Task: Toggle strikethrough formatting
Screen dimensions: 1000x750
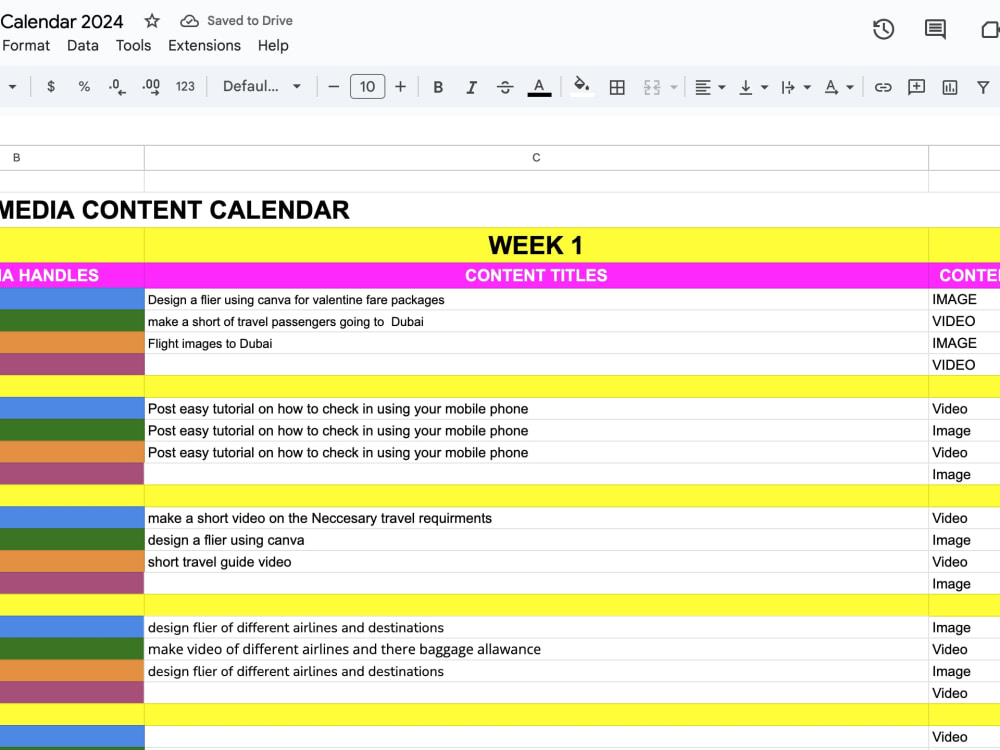Action: click(x=505, y=87)
